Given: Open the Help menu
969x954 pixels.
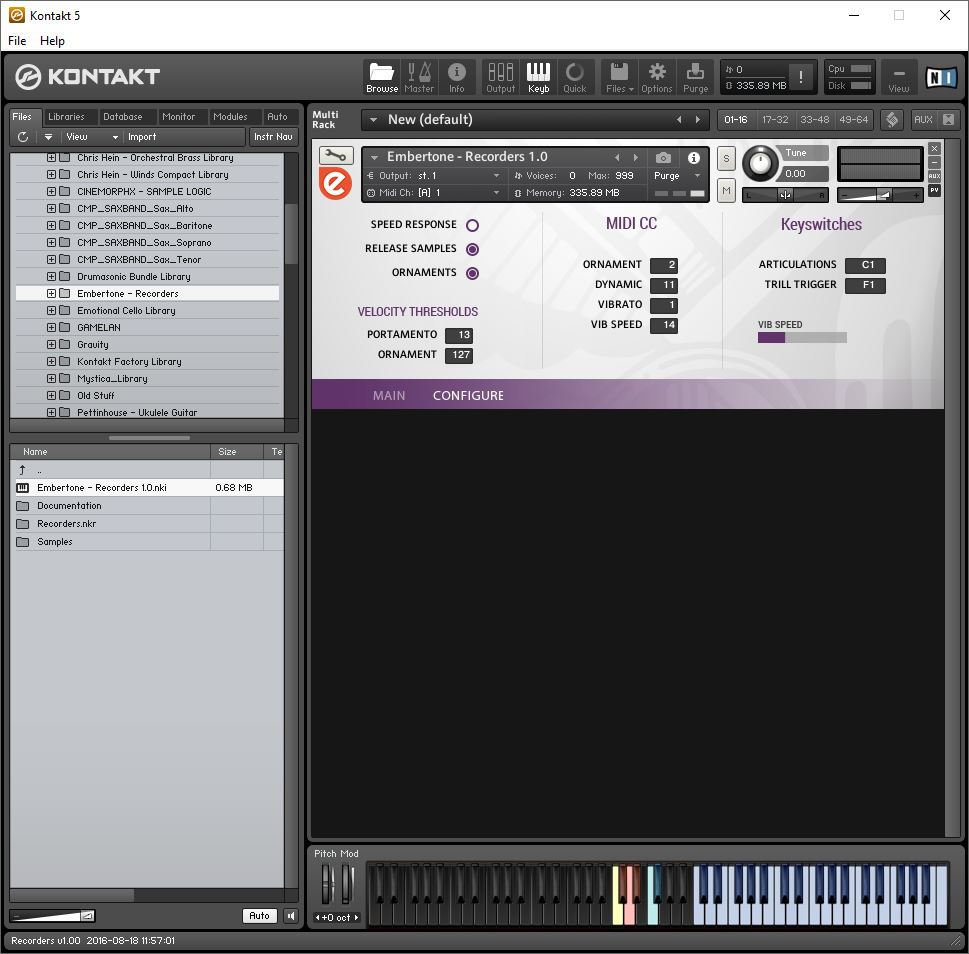Looking at the screenshot, I should [52, 41].
